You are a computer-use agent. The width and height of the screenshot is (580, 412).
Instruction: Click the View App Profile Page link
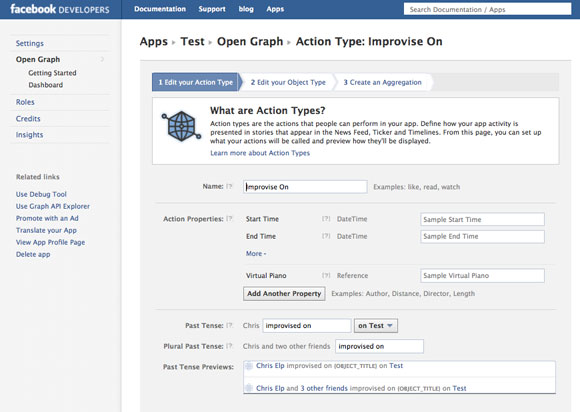coord(50,242)
